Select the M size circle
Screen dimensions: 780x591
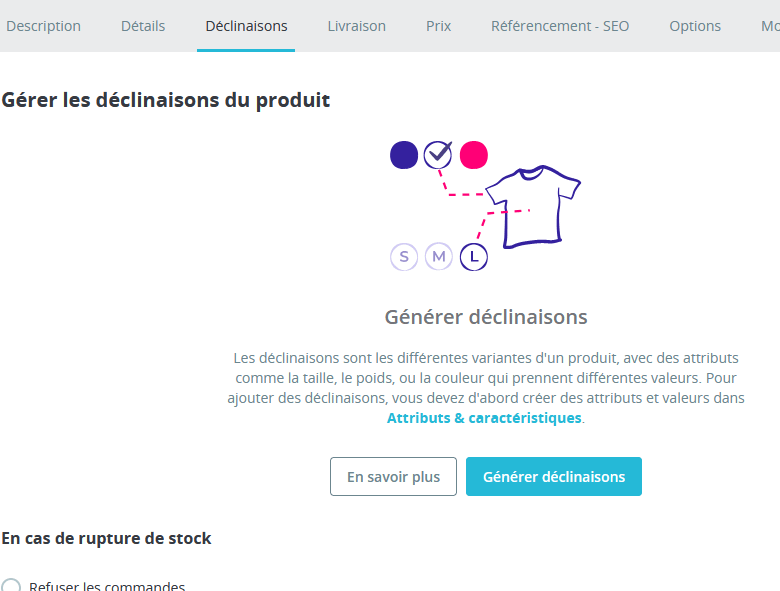(439, 257)
